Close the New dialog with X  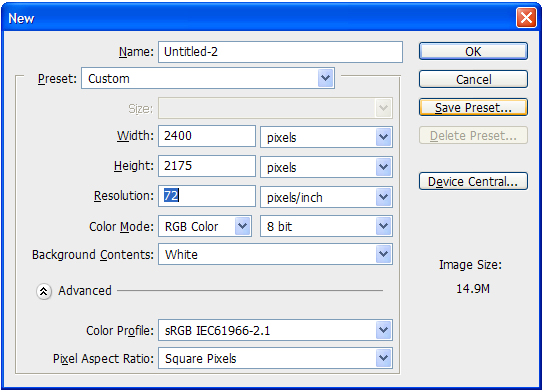[x=526, y=17]
